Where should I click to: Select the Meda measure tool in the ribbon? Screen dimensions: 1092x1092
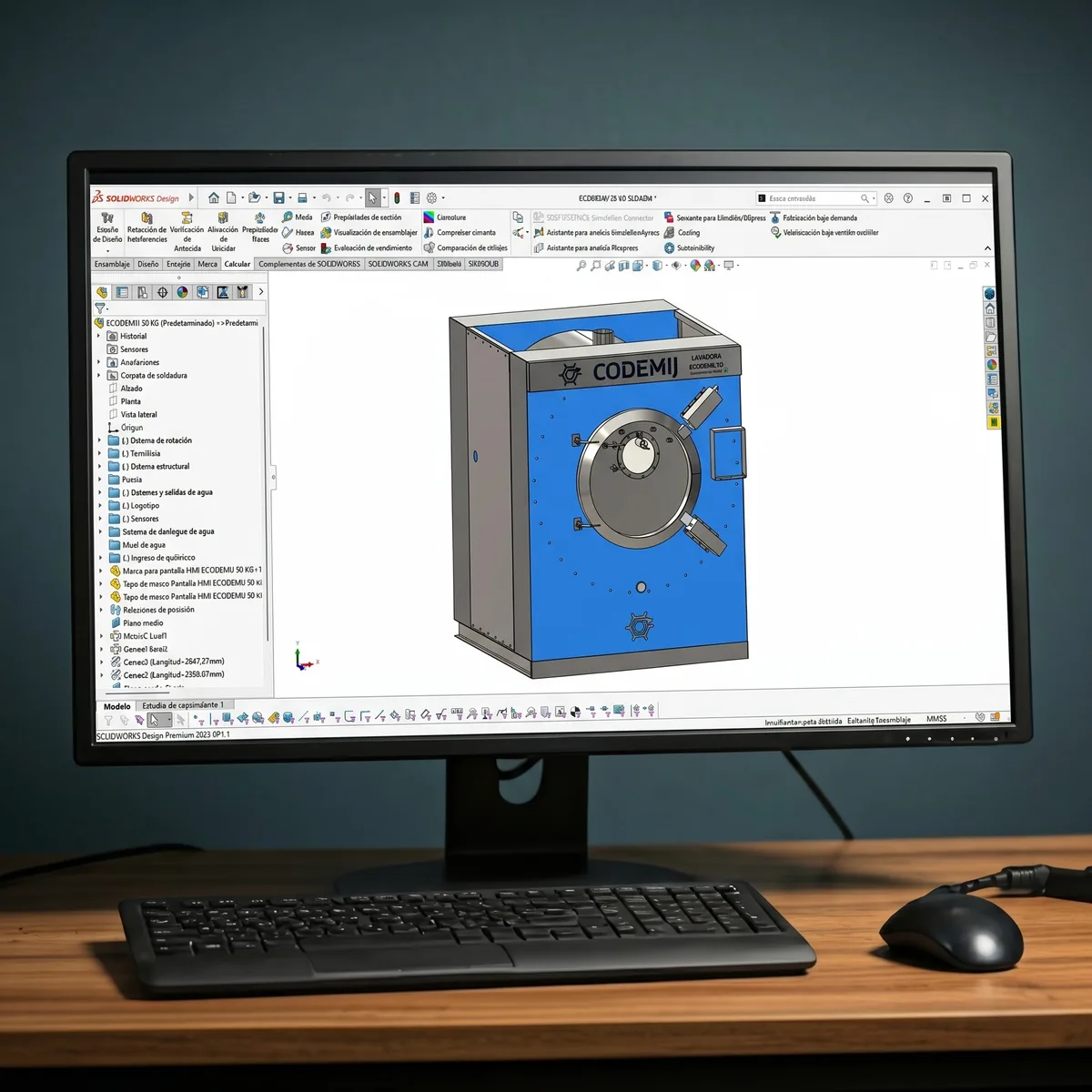(x=297, y=217)
